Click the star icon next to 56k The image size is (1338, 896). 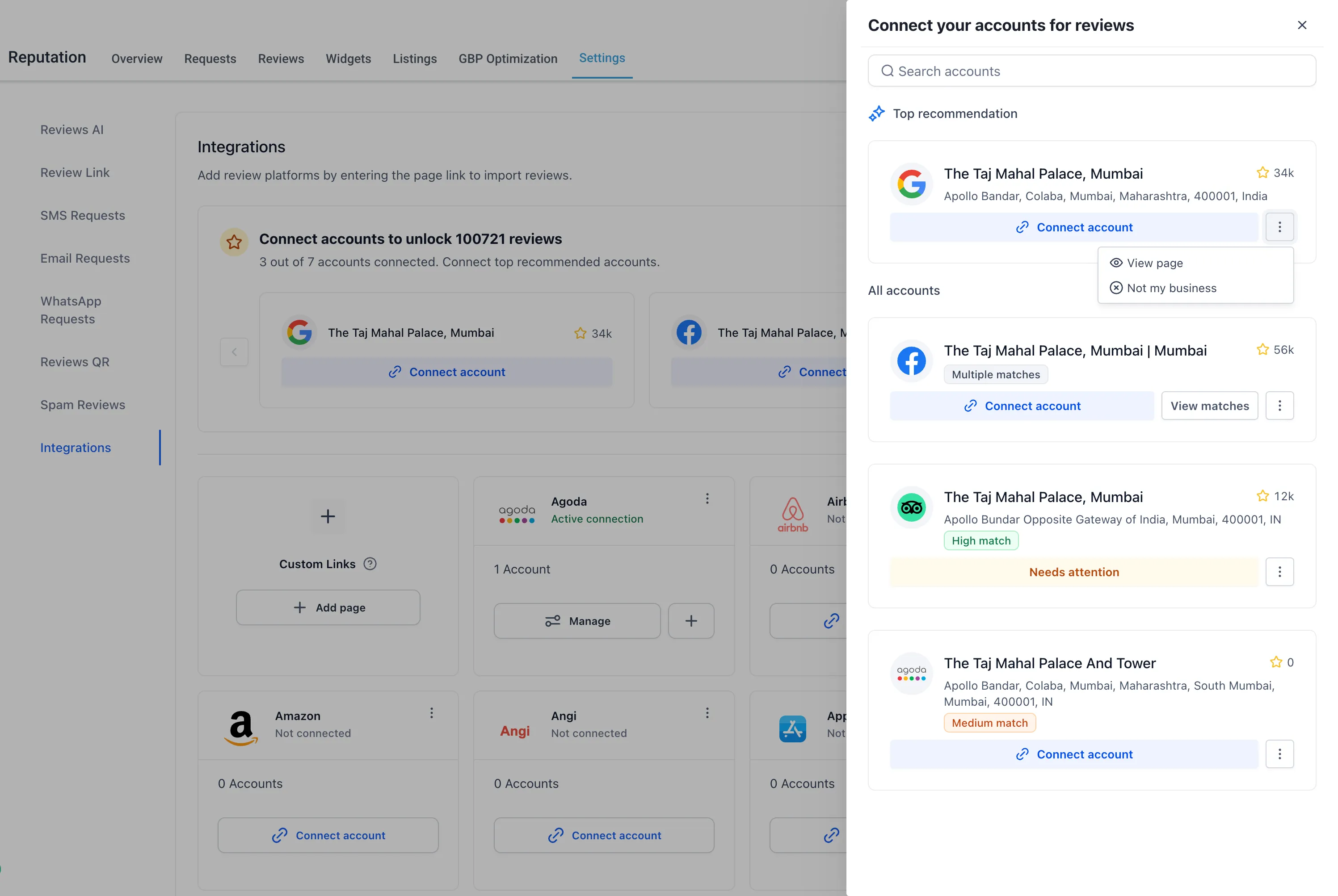[1262, 349]
